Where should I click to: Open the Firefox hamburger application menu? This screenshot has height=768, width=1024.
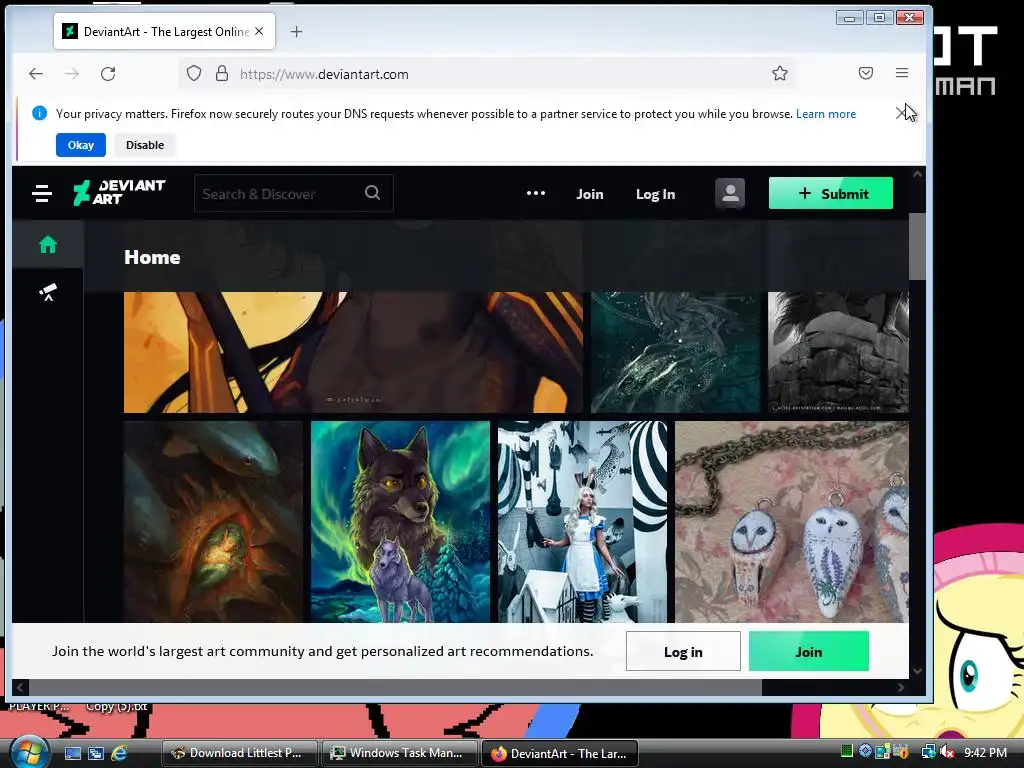902,73
